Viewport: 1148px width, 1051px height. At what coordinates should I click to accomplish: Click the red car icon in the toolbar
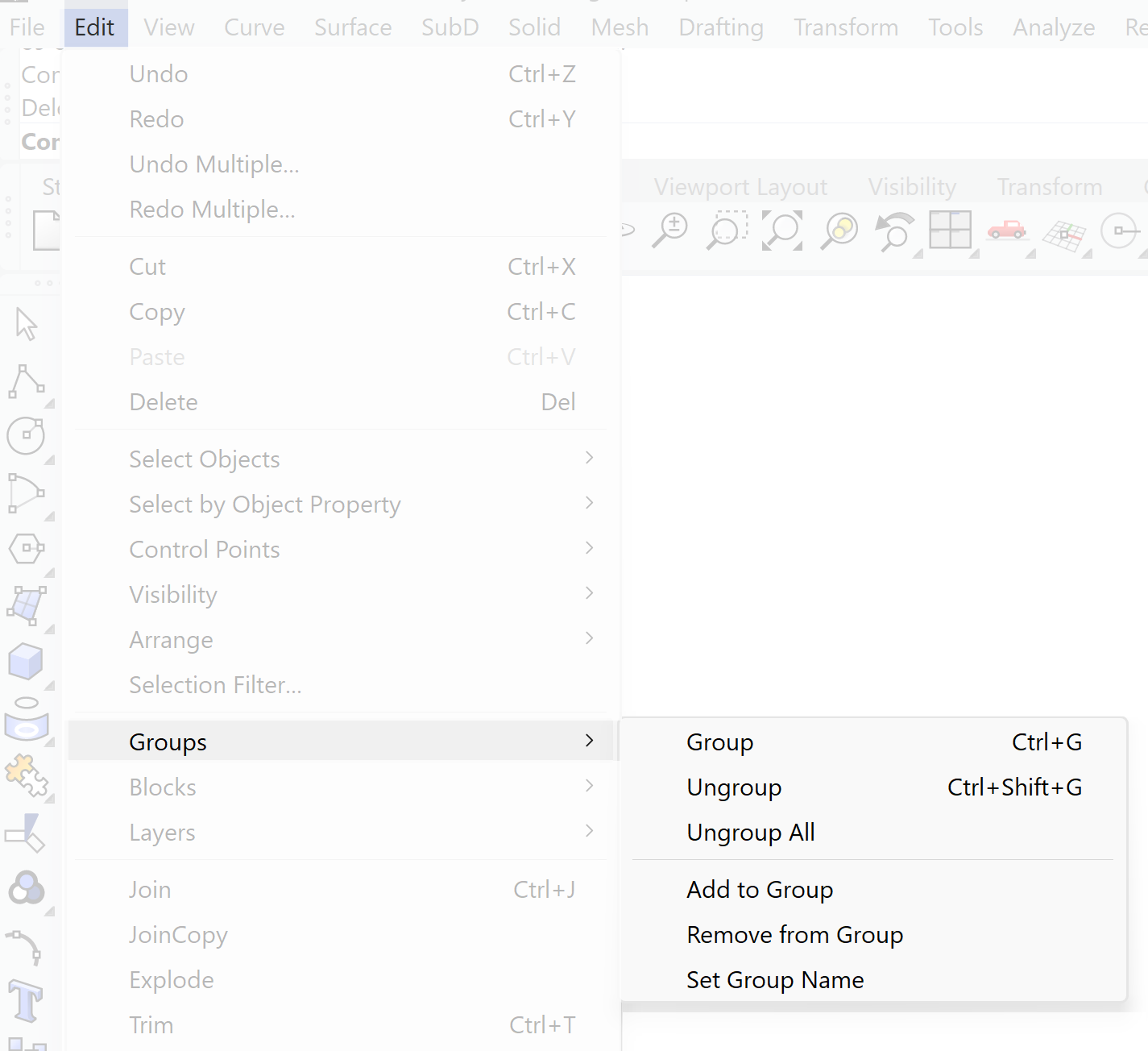tap(1006, 231)
